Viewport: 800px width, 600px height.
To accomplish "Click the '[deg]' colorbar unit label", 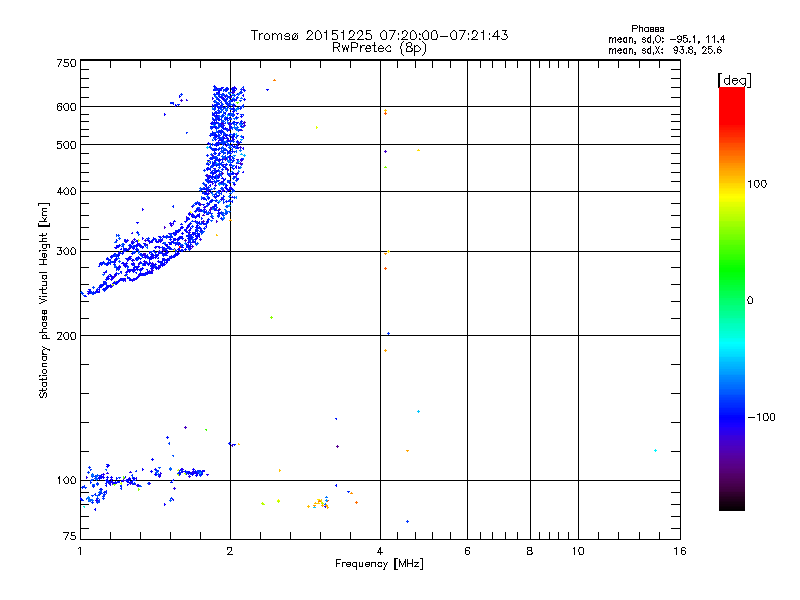I will click(734, 80).
